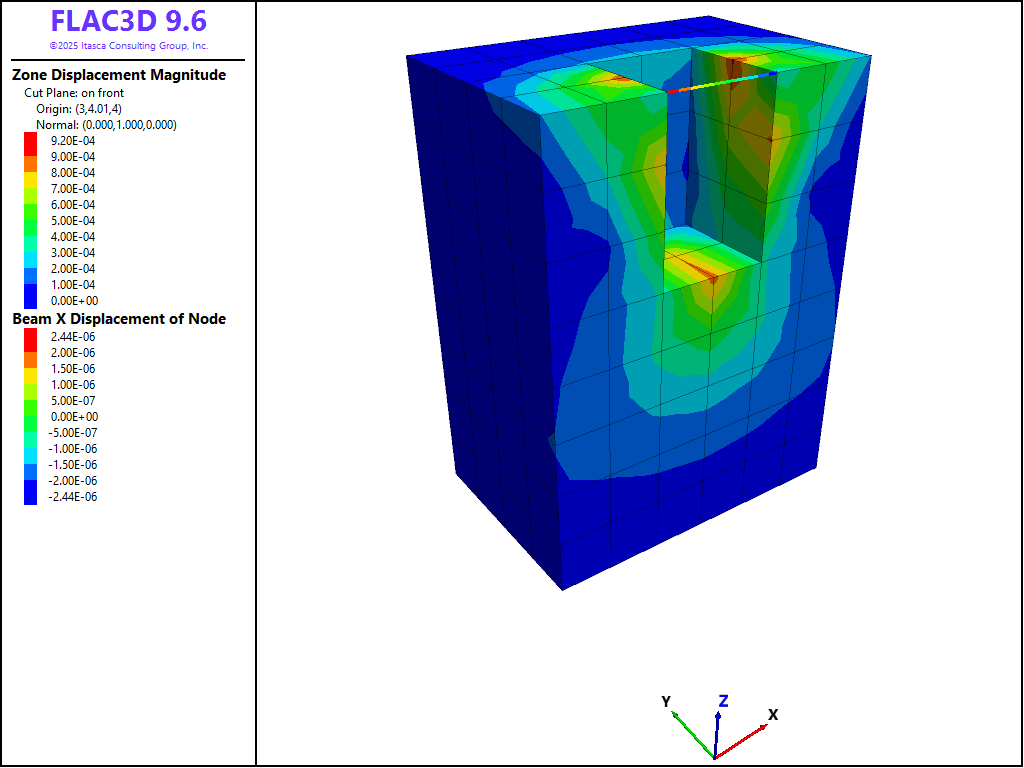The width and height of the screenshot is (1024, 768).
Task: Click the -1.00E-06 beam legend value label
Action: coord(74,449)
